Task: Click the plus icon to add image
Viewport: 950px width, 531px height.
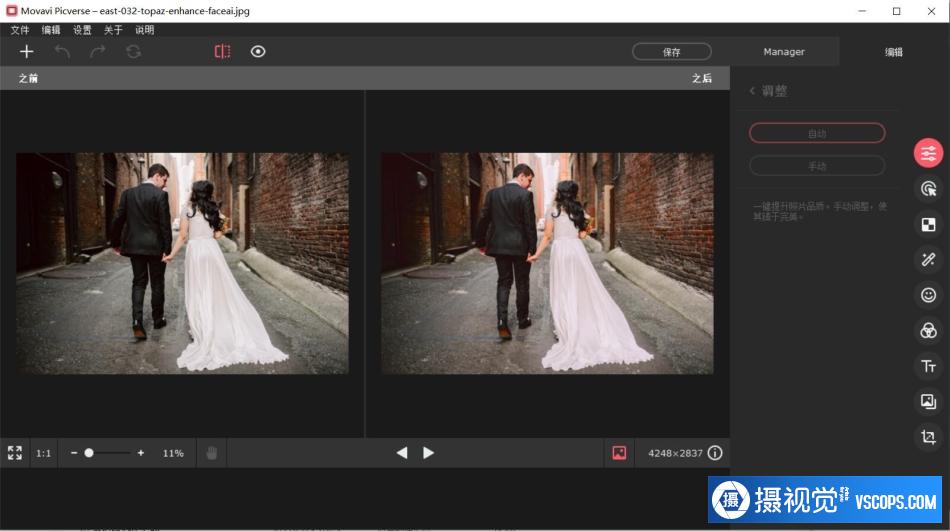Action: coord(26,52)
